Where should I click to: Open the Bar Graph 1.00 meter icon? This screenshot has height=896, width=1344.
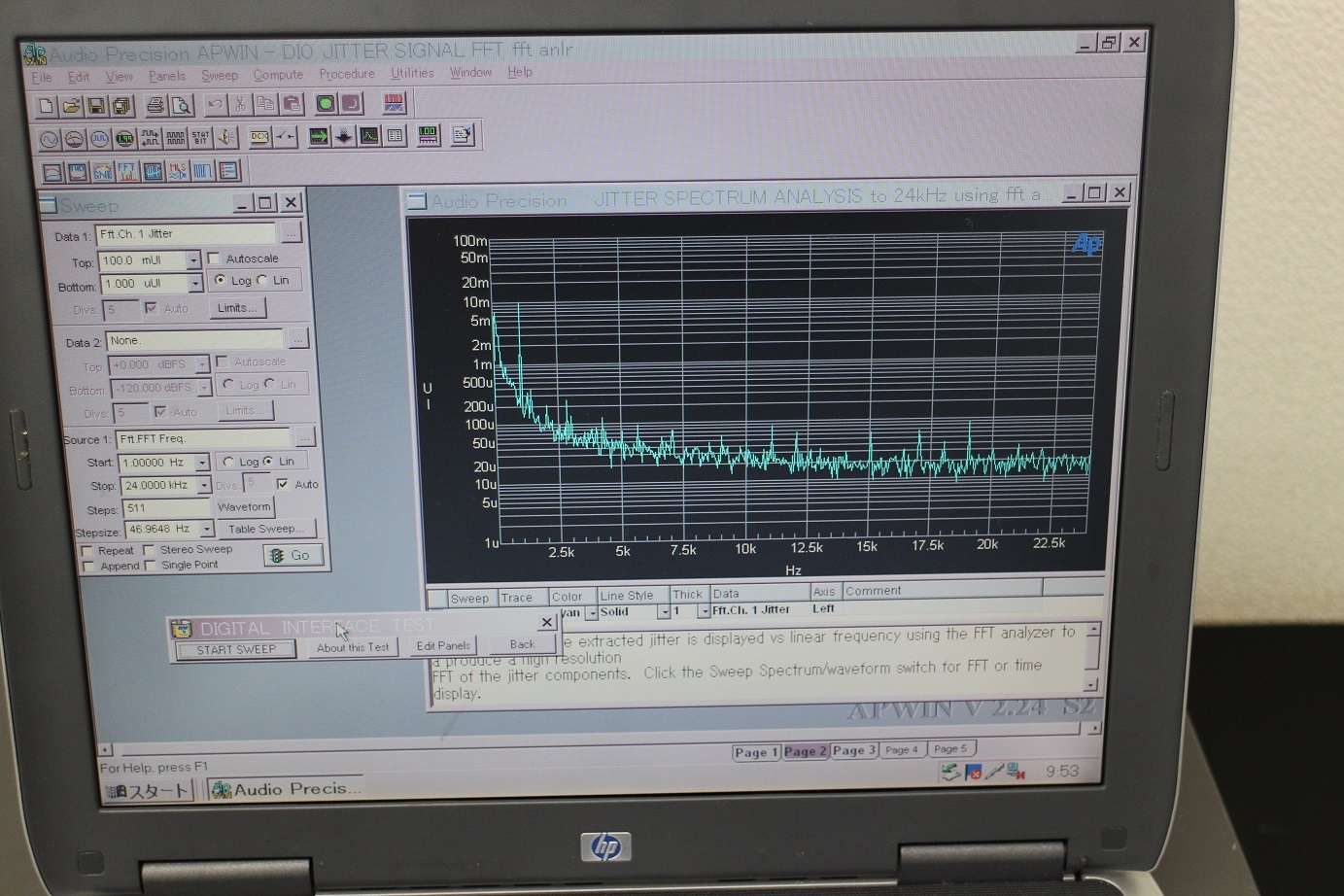pyautogui.click(x=428, y=135)
